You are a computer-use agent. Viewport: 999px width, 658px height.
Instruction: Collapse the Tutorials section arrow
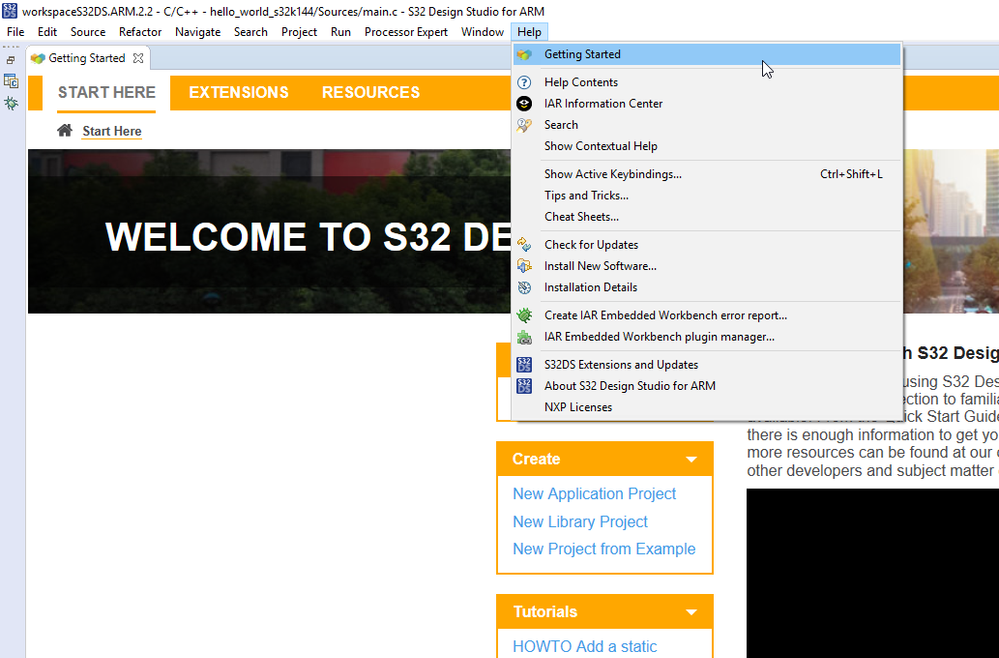691,612
